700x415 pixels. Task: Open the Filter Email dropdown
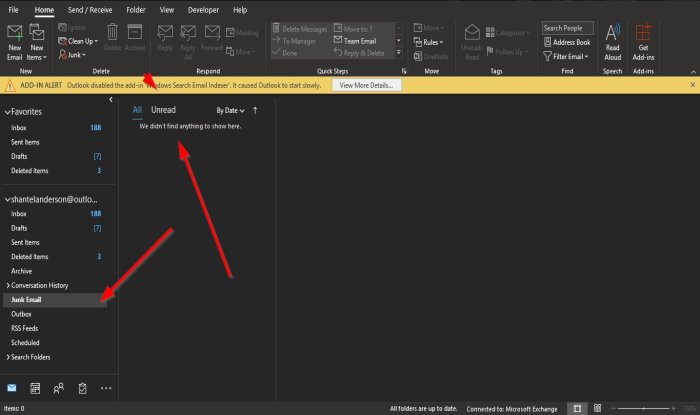click(x=566, y=56)
